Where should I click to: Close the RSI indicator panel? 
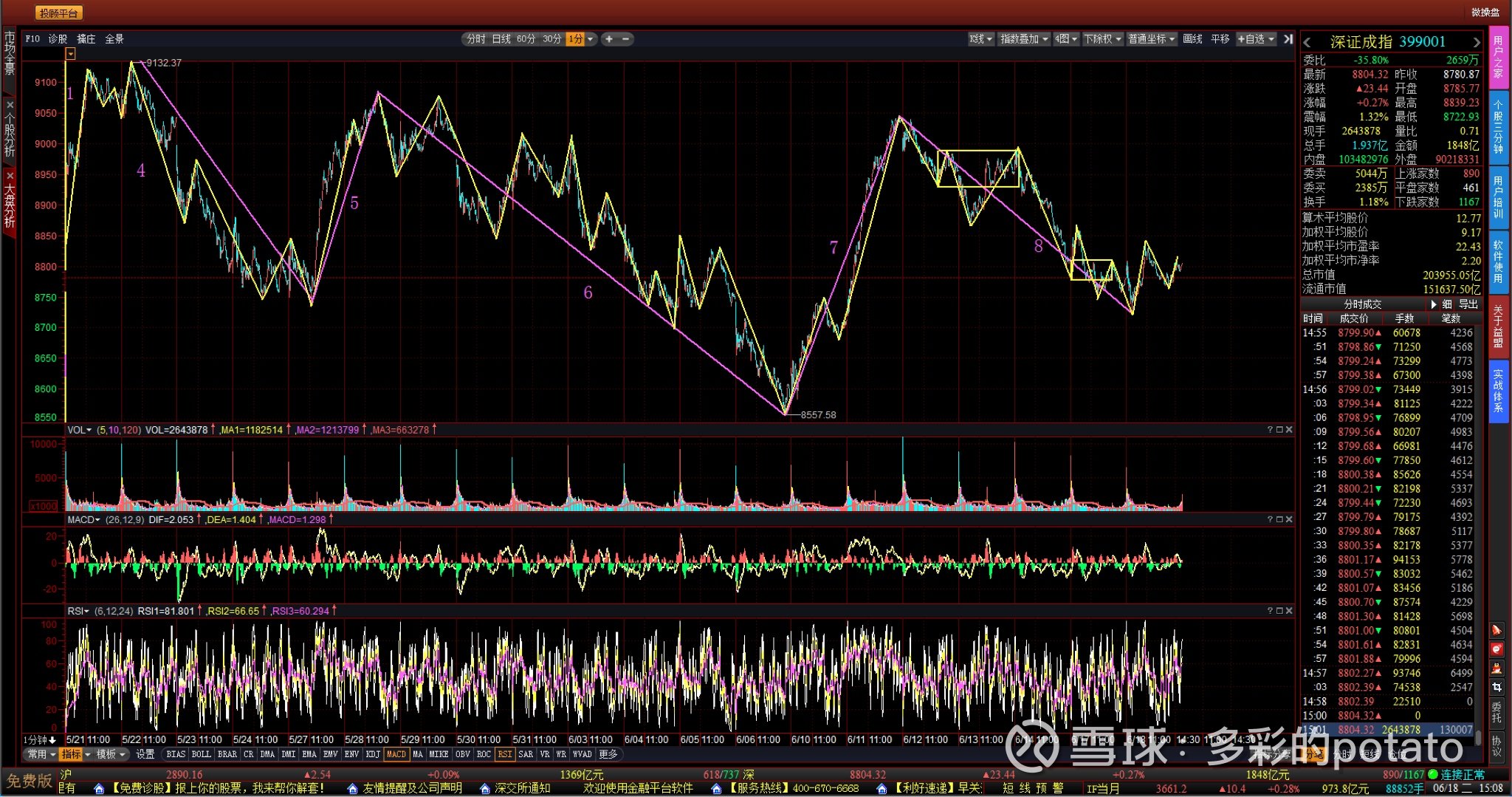click(1289, 610)
